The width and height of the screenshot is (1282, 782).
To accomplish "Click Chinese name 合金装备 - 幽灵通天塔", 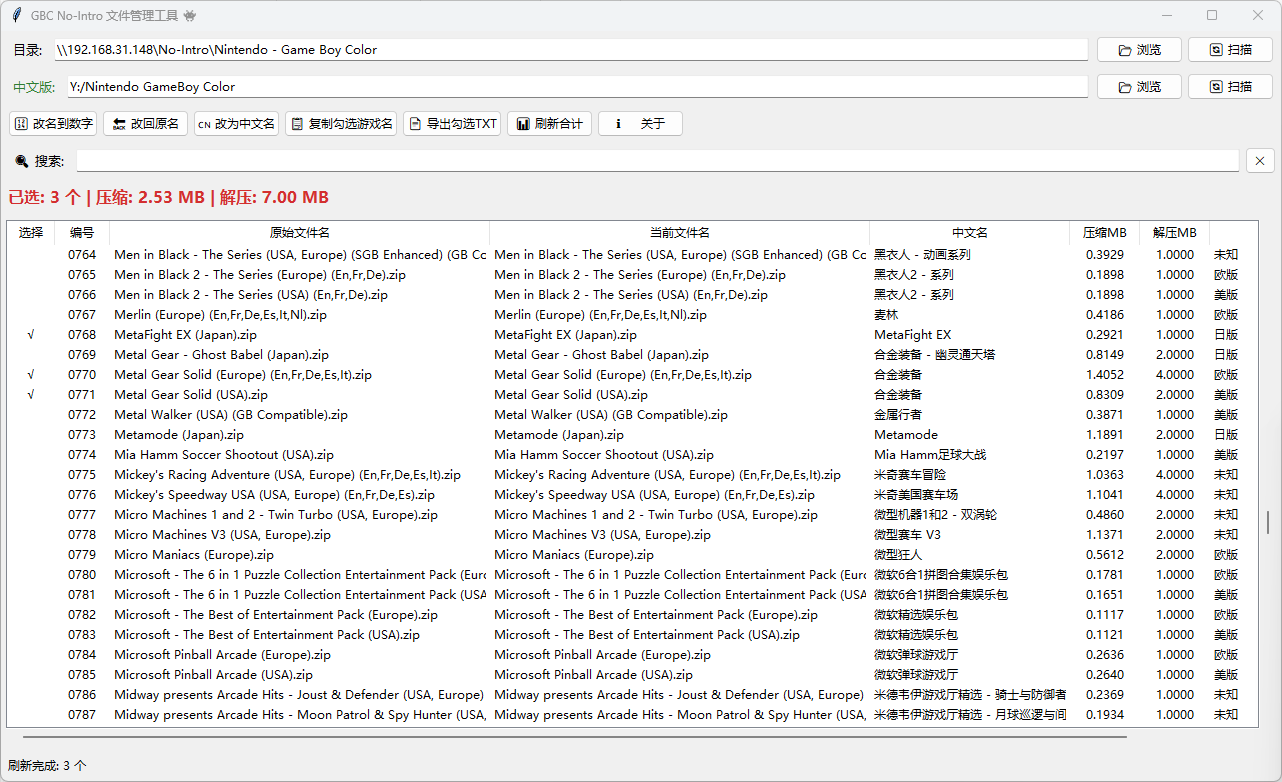I will (935, 355).
